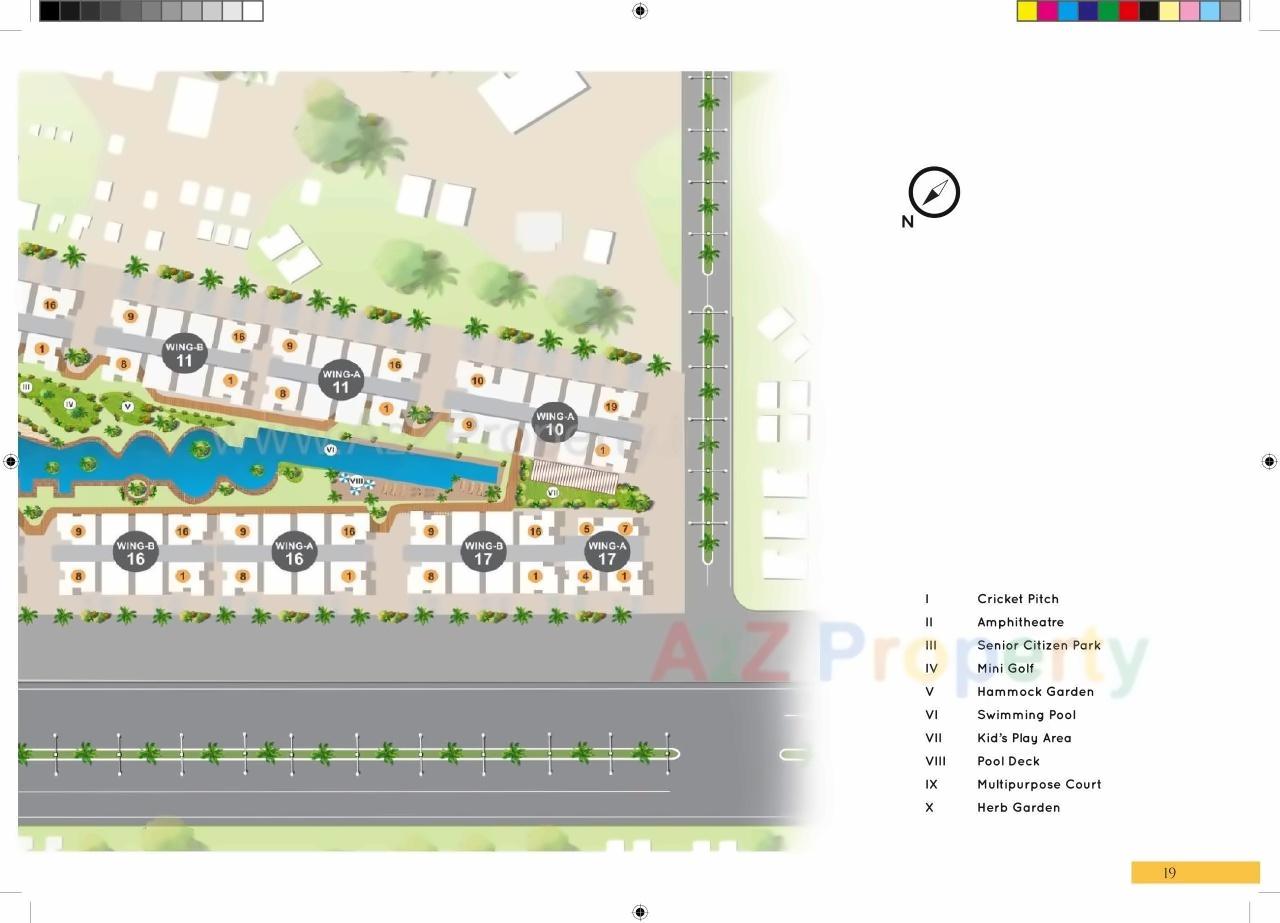
Task: Click the Hammock Garden legend text
Action: coord(1036,691)
